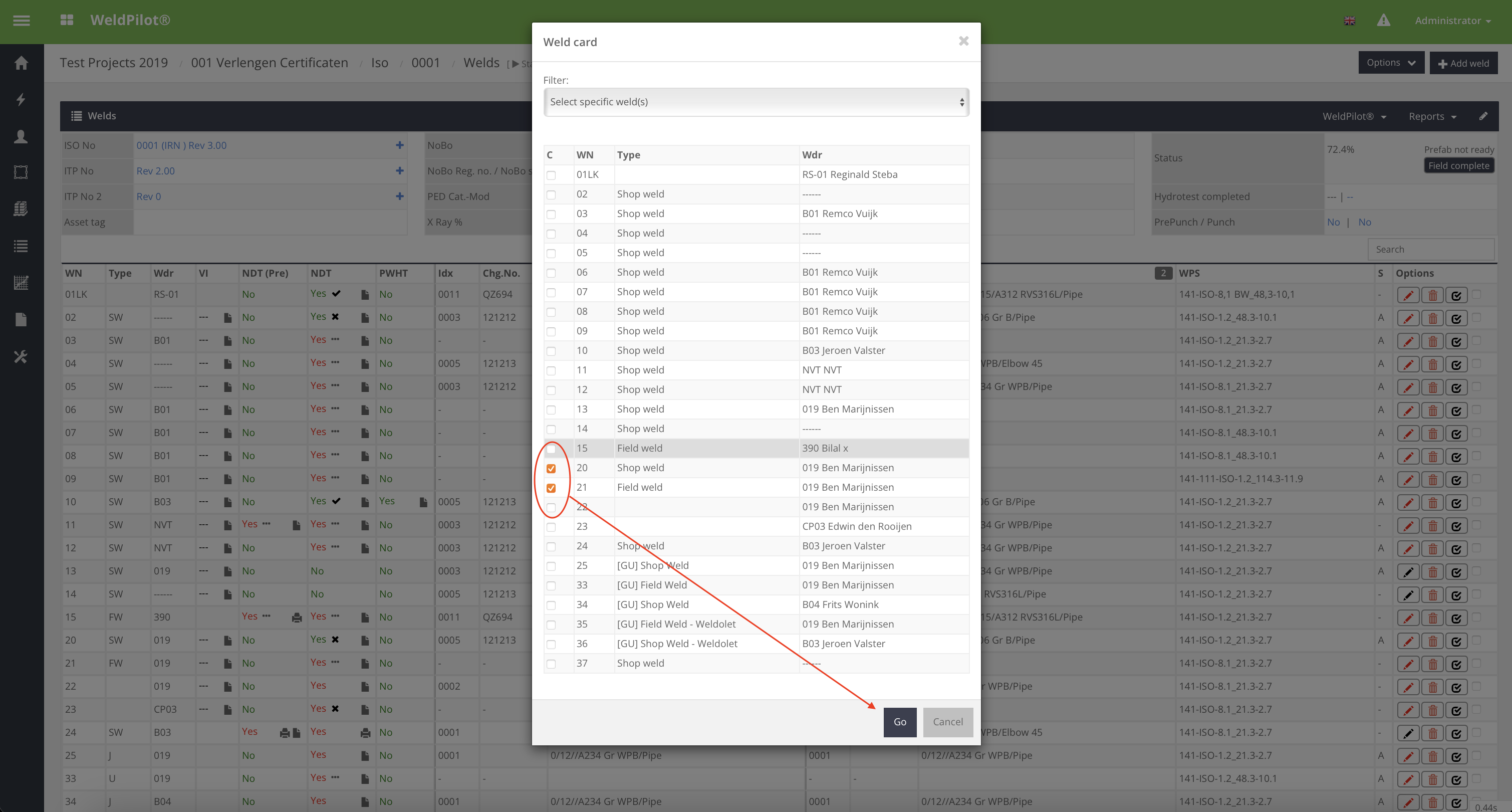Click the Home icon in sidebar
Image resolution: width=1512 pixels, height=812 pixels.
(21, 63)
